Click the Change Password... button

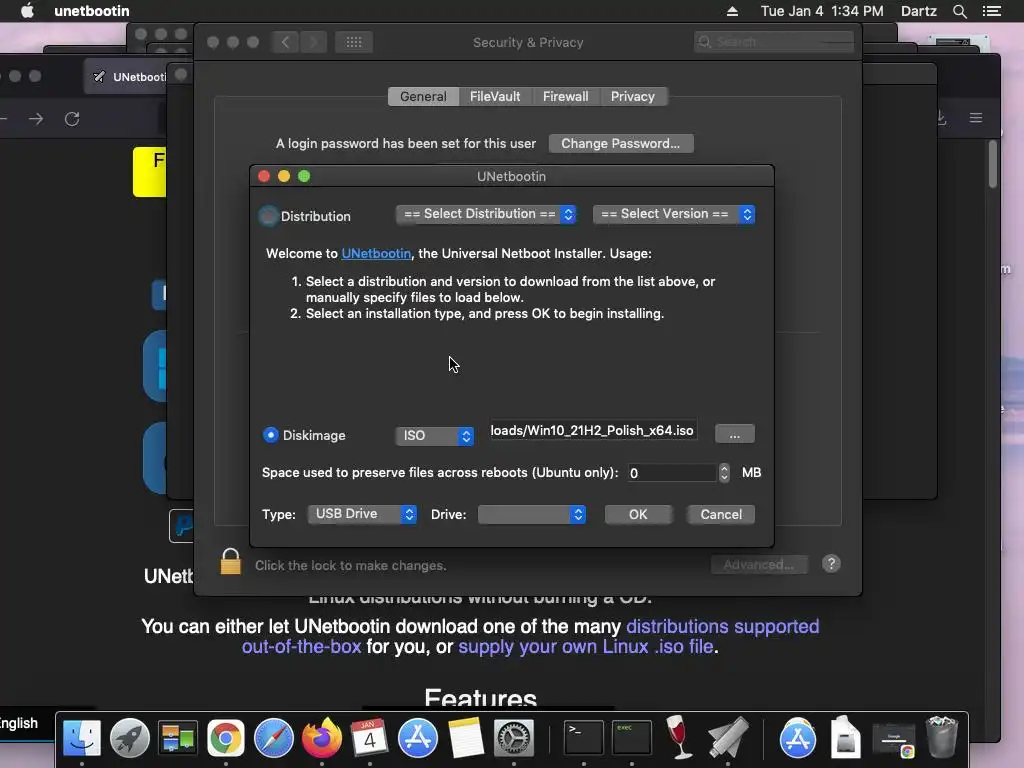pos(620,144)
